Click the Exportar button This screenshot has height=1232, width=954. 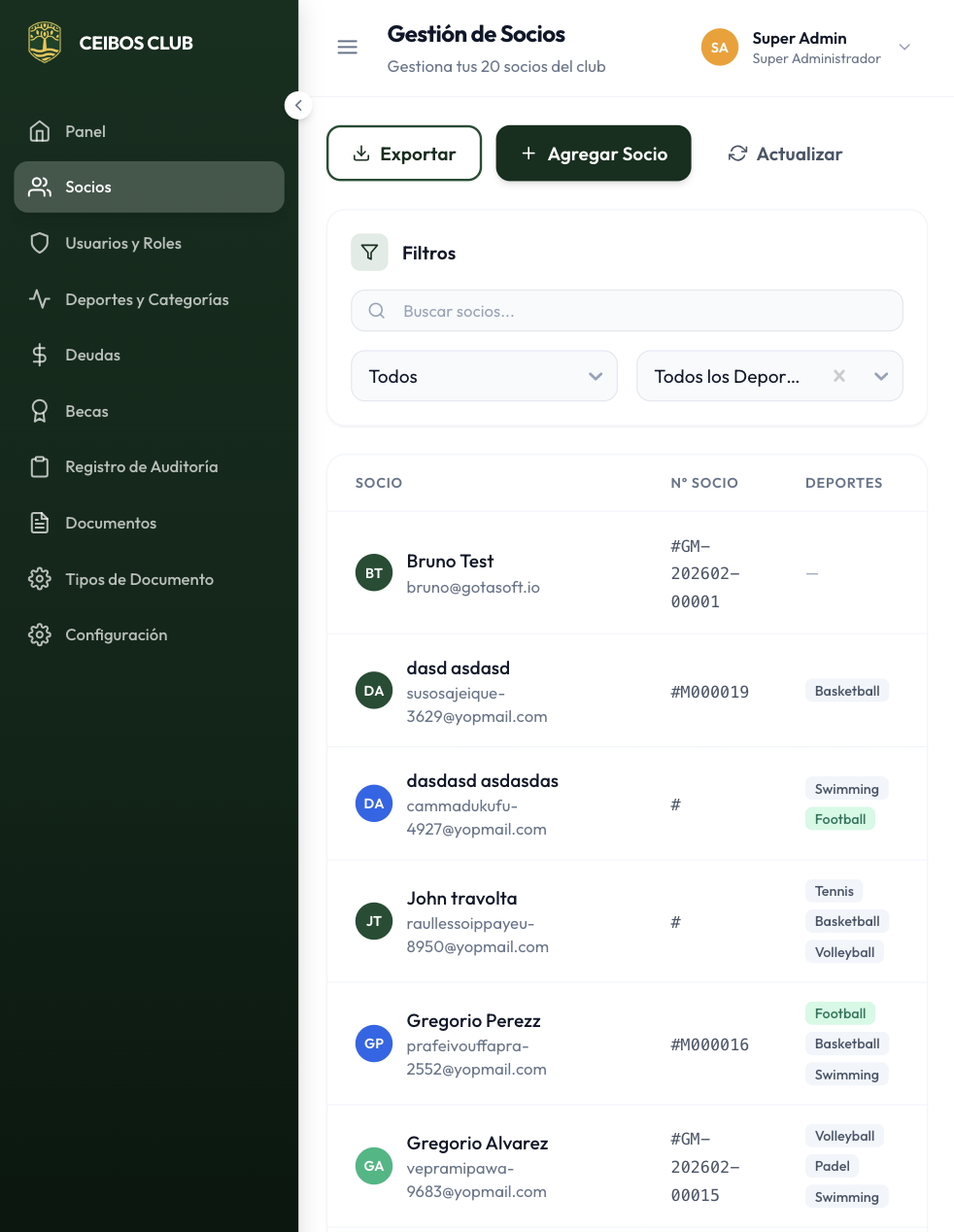404,154
